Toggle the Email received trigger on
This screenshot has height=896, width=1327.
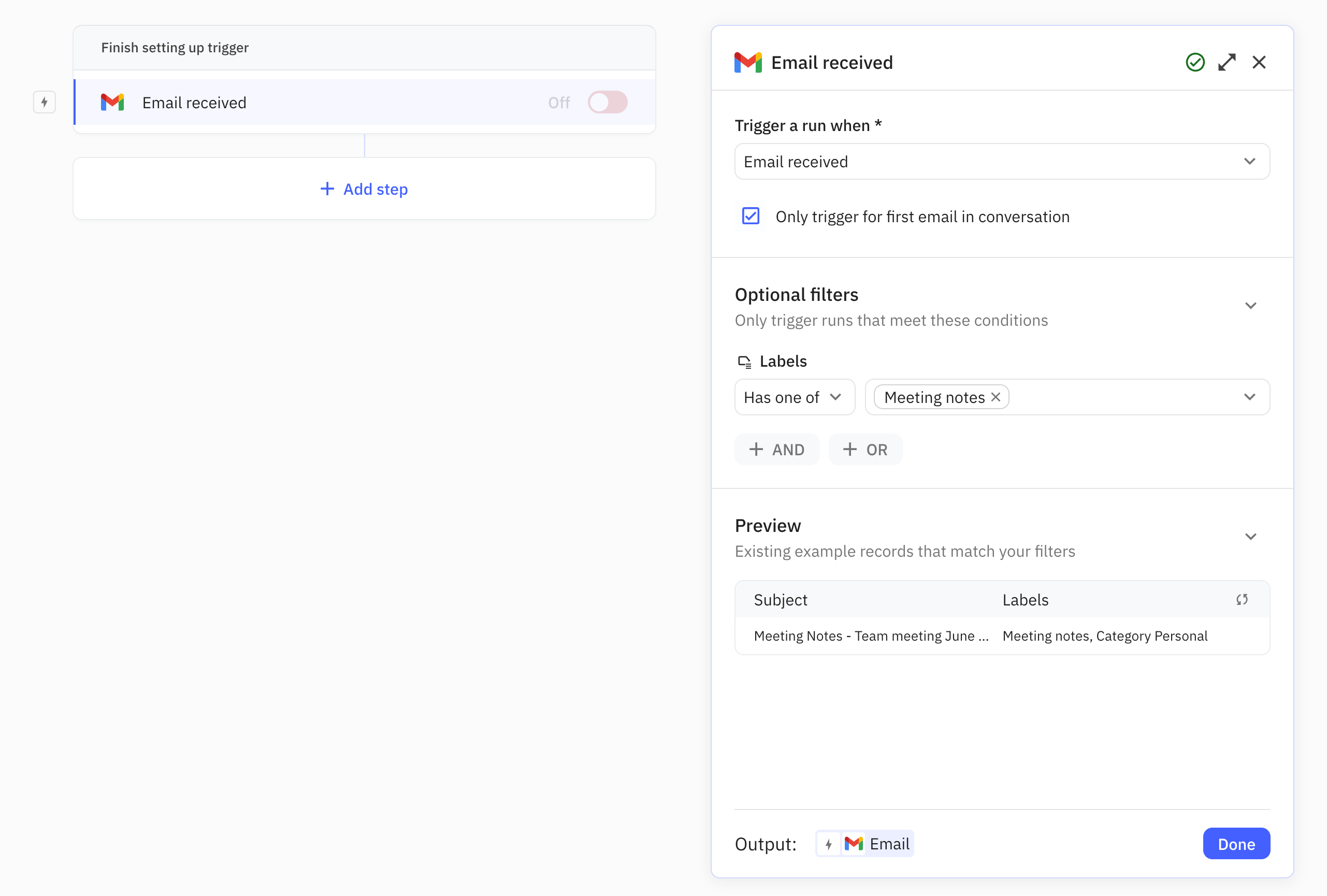(608, 102)
